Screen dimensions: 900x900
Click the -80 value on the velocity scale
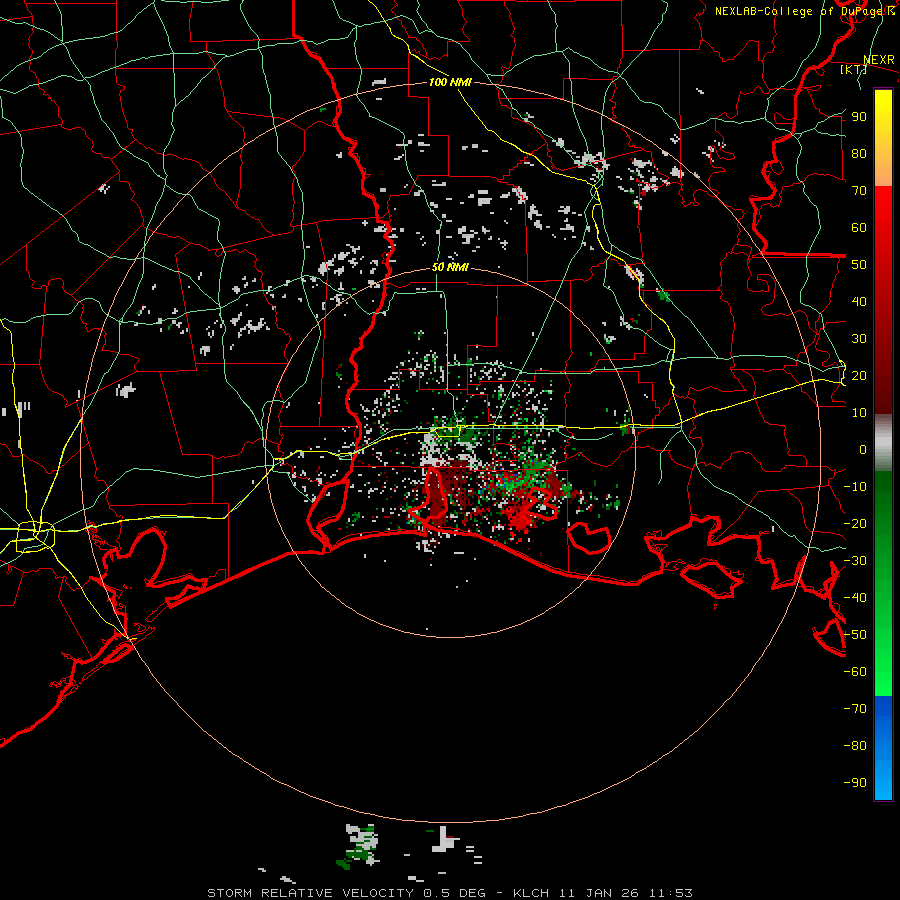pos(855,746)
